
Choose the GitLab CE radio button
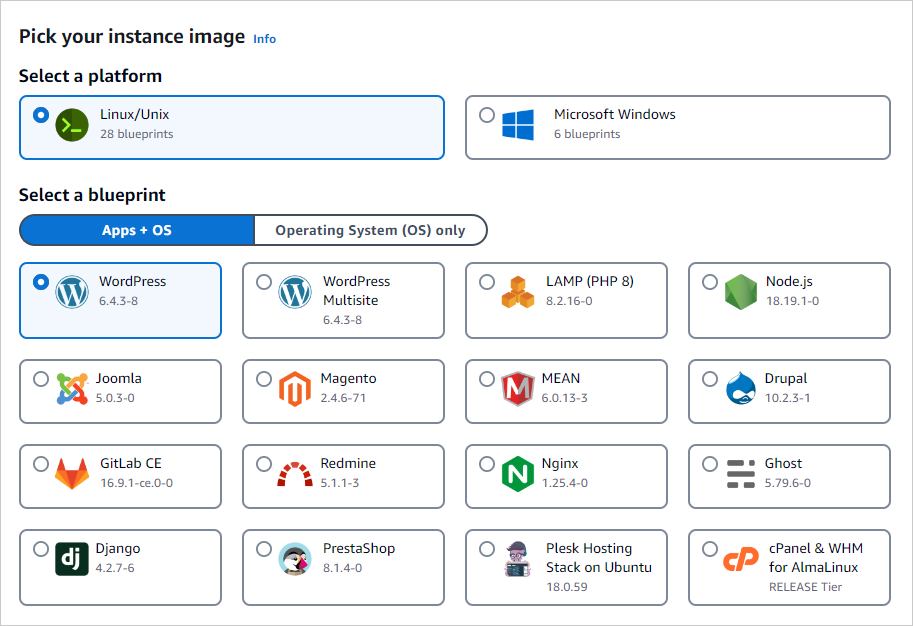click(x=41, y=464)
